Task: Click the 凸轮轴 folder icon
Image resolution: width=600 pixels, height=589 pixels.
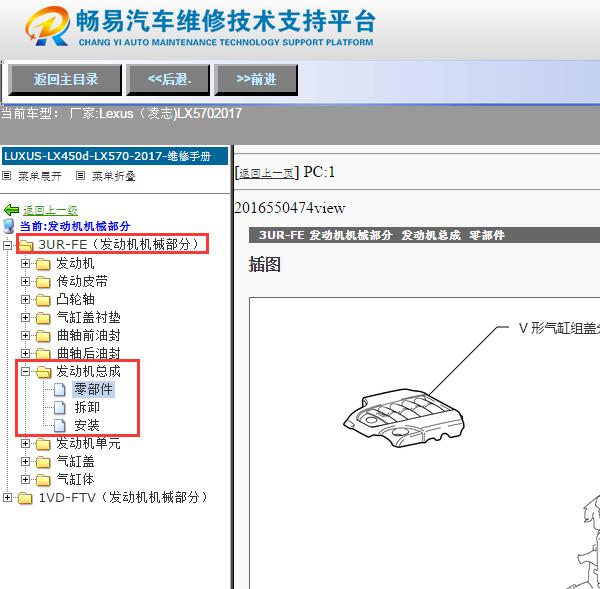Action: point(43,300)
